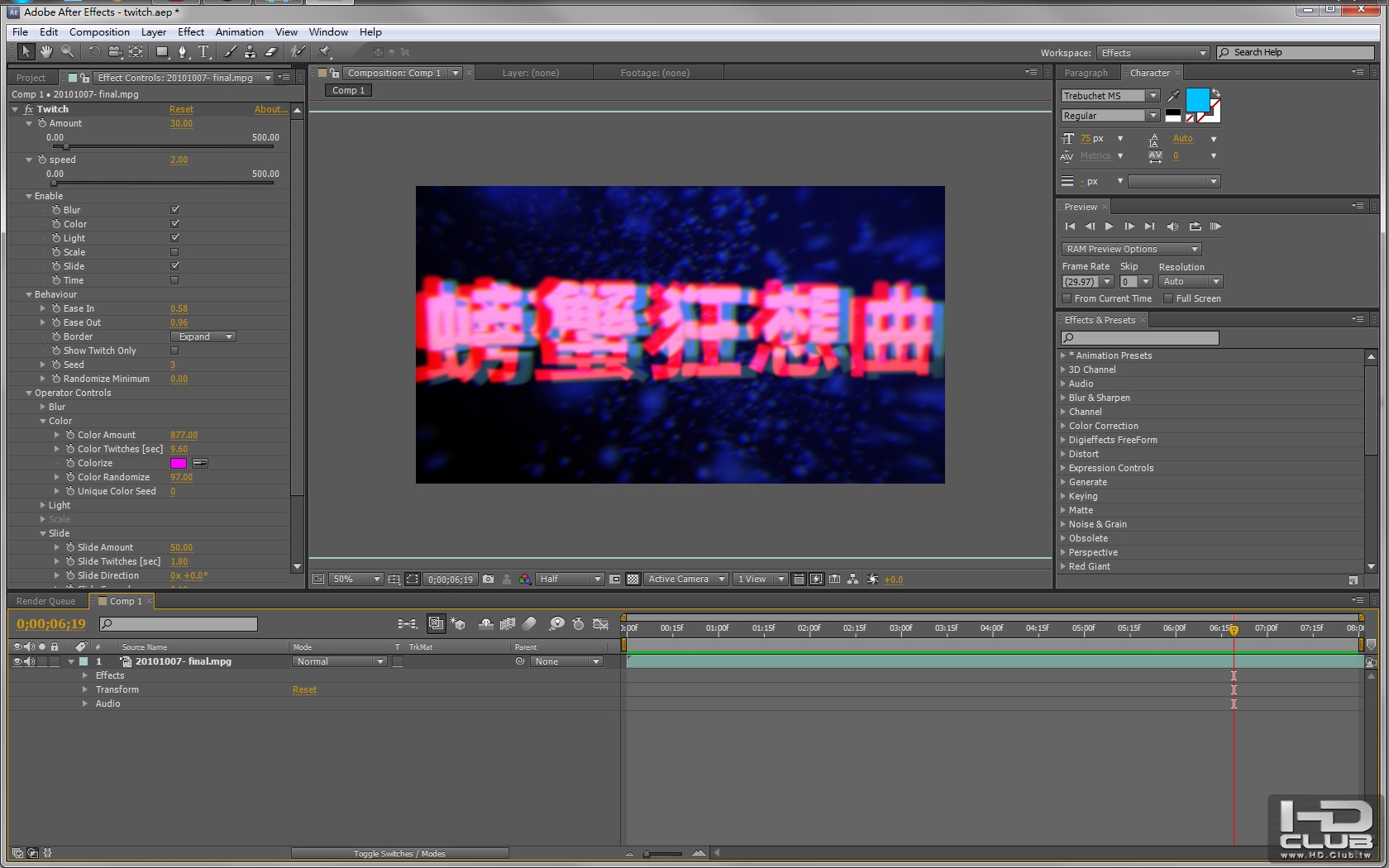Check the Full Screen option

(x=1168, y=298)
